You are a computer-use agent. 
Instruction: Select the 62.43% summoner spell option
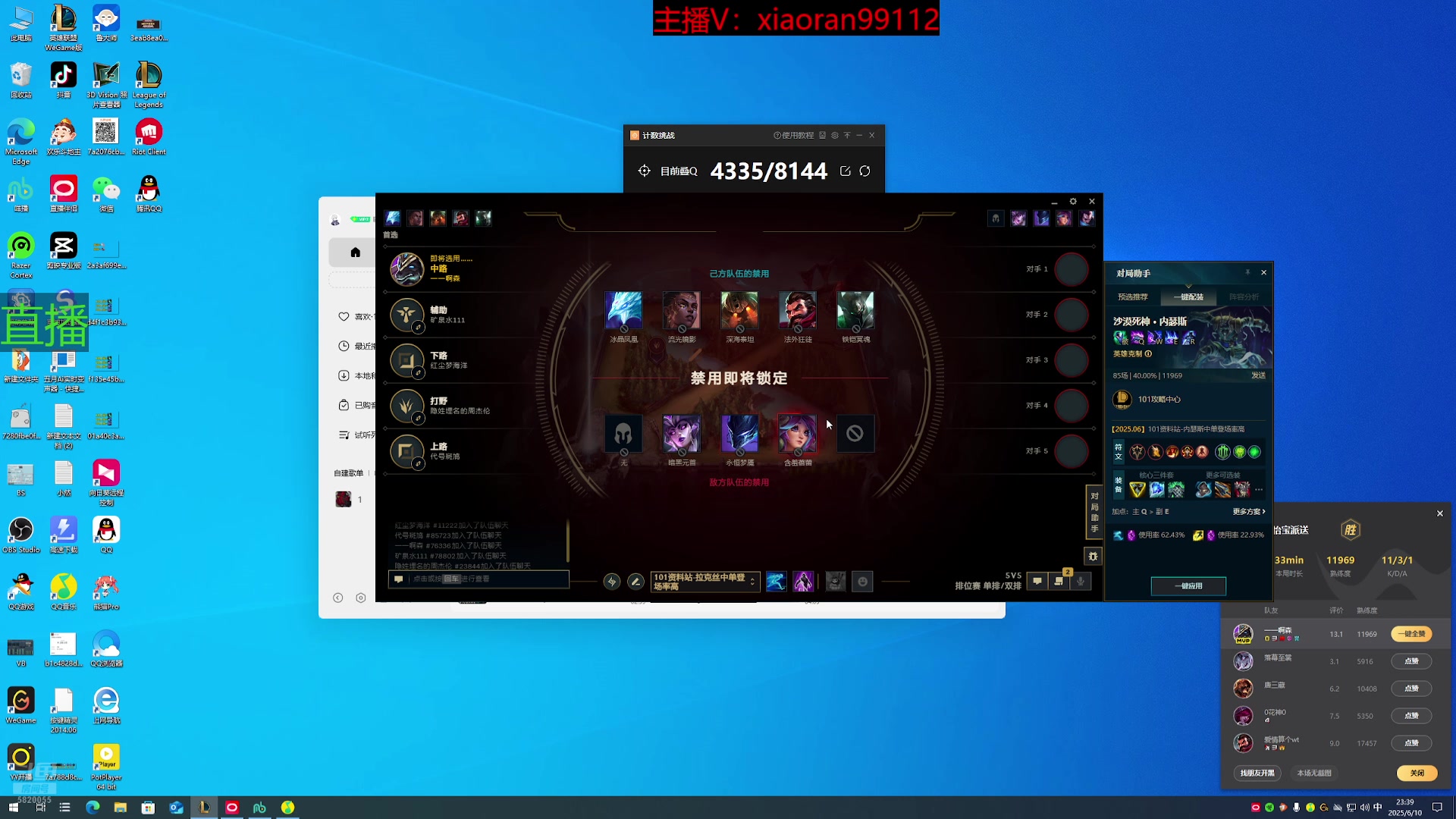click(1149, 535)
